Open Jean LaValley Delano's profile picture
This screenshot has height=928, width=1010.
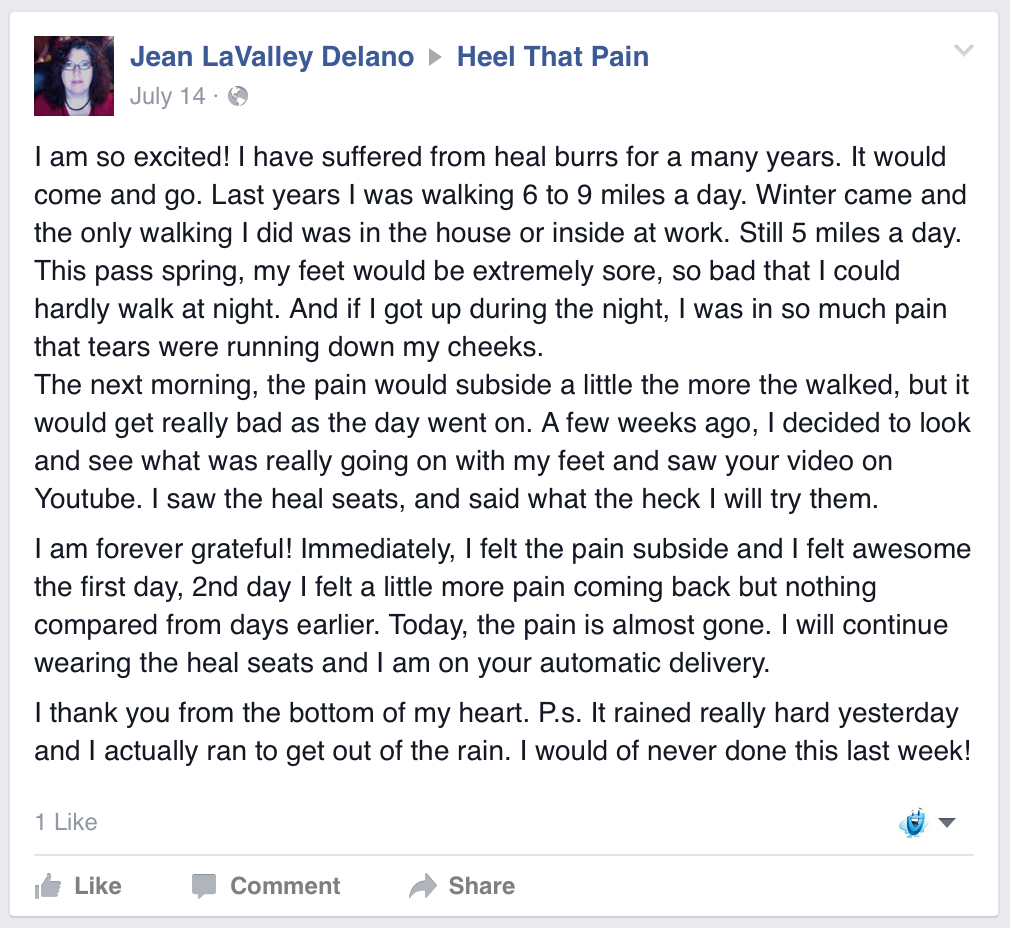click(74, 76)
